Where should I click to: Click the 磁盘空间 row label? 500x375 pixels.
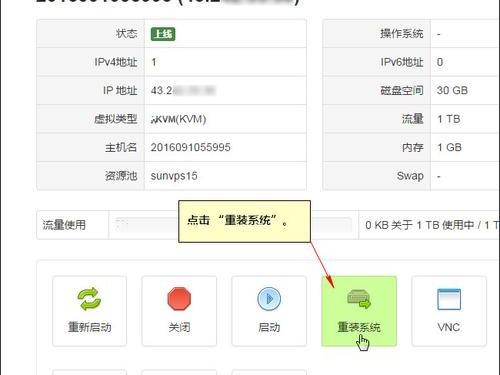(402, 90)
